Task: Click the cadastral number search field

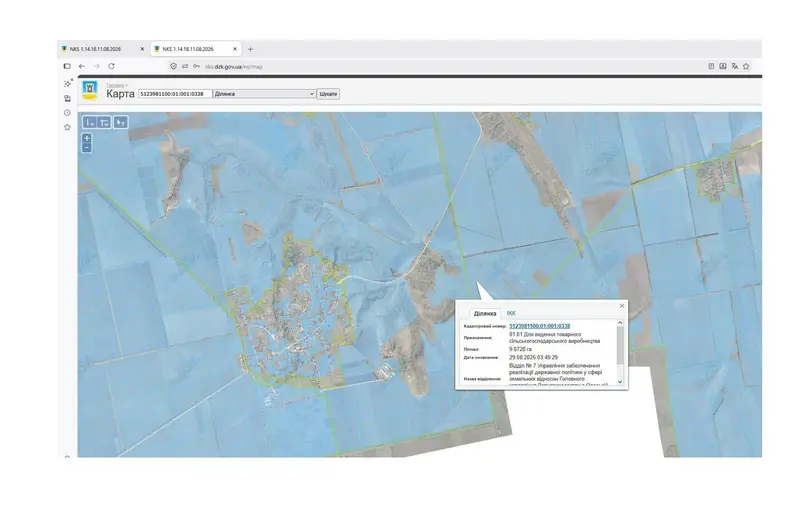Action: pyautogui.click(x=175, y=94)
